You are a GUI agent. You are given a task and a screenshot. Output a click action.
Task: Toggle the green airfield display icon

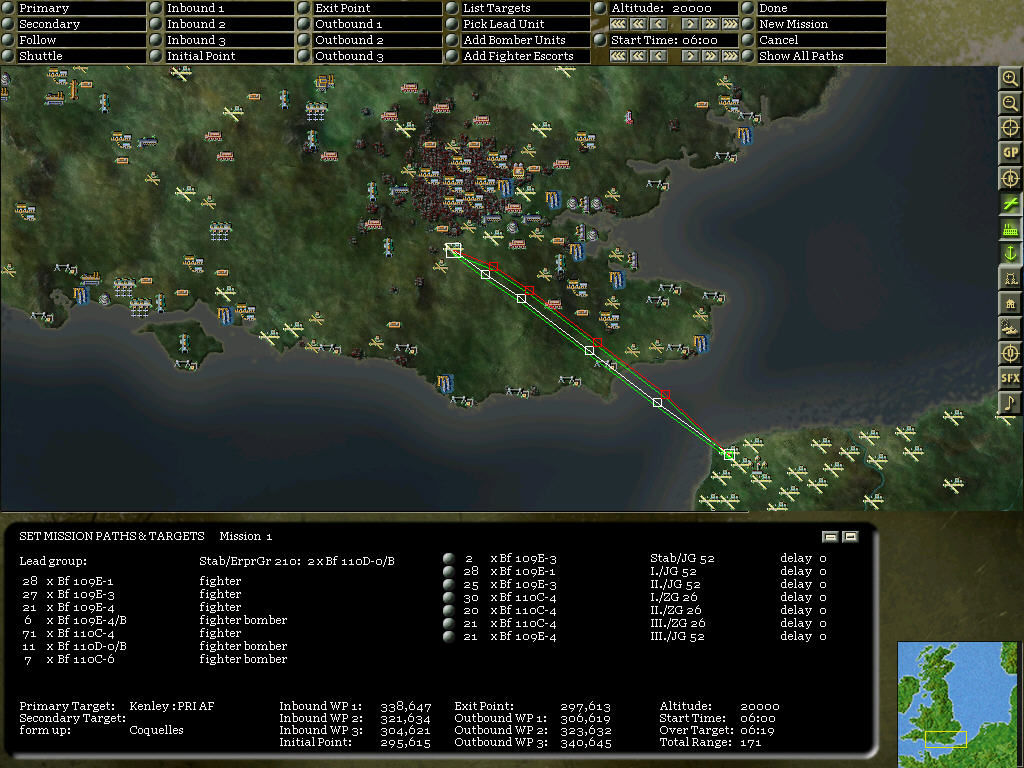pyautogui.click(x=1010, y=204)
